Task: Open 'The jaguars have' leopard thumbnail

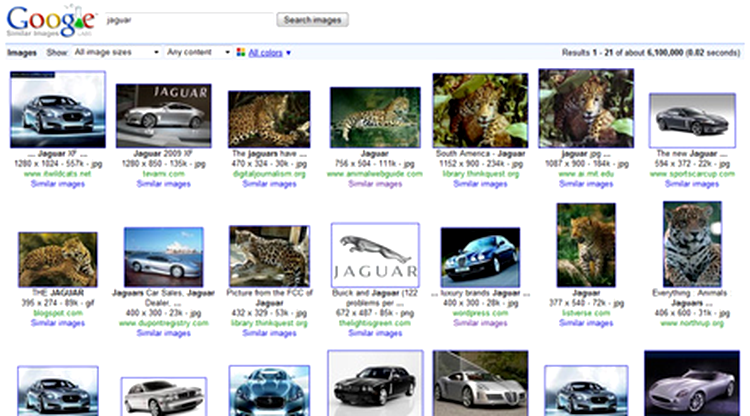Action: click(269, 119)
